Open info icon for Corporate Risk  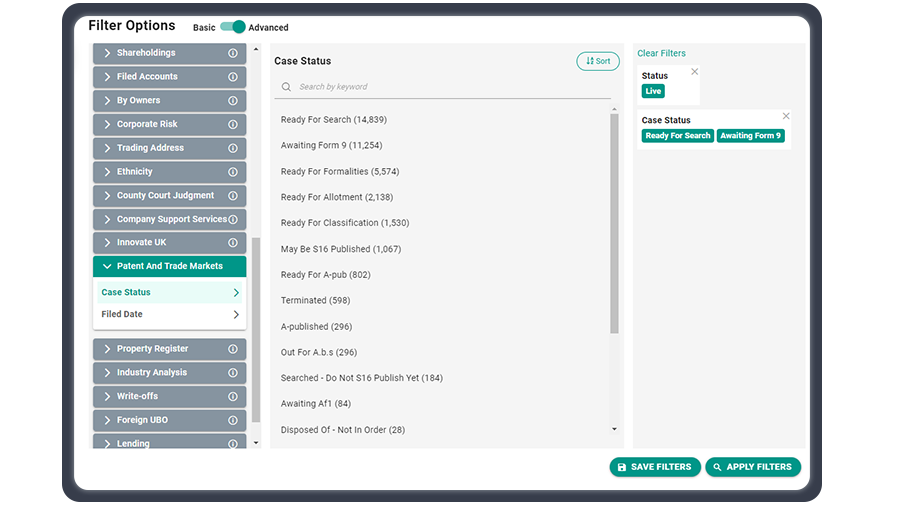click(233, 124)
